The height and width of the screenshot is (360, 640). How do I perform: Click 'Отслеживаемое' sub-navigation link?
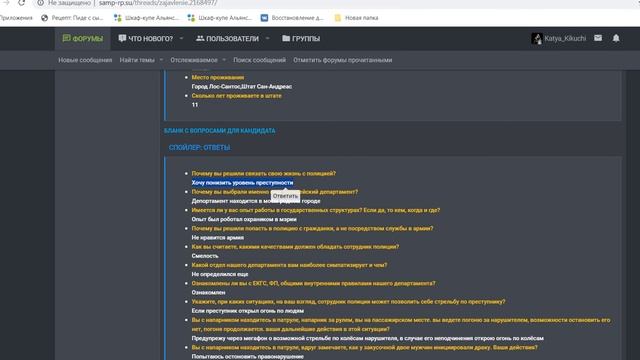point(194,60)
